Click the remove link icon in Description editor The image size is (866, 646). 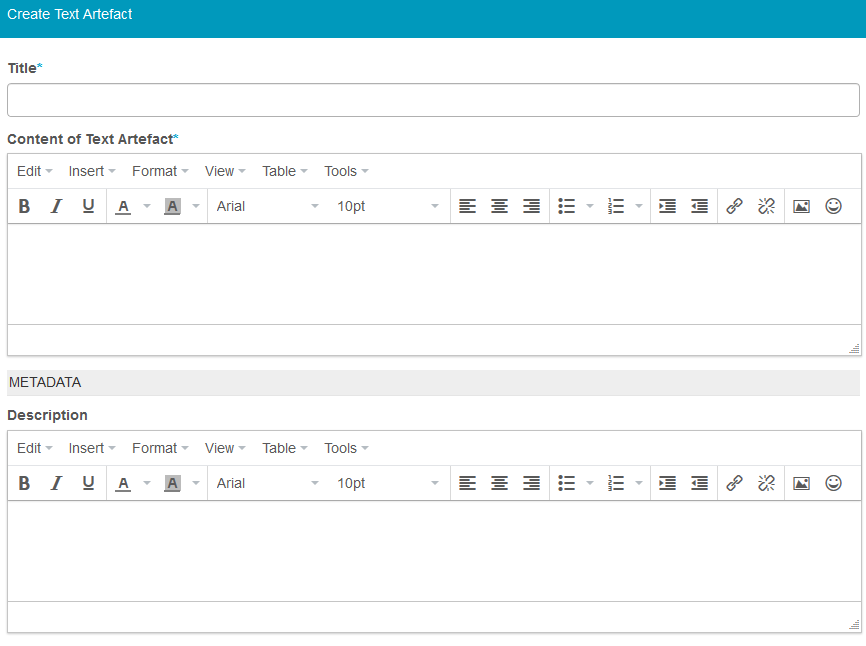[766, 483]
